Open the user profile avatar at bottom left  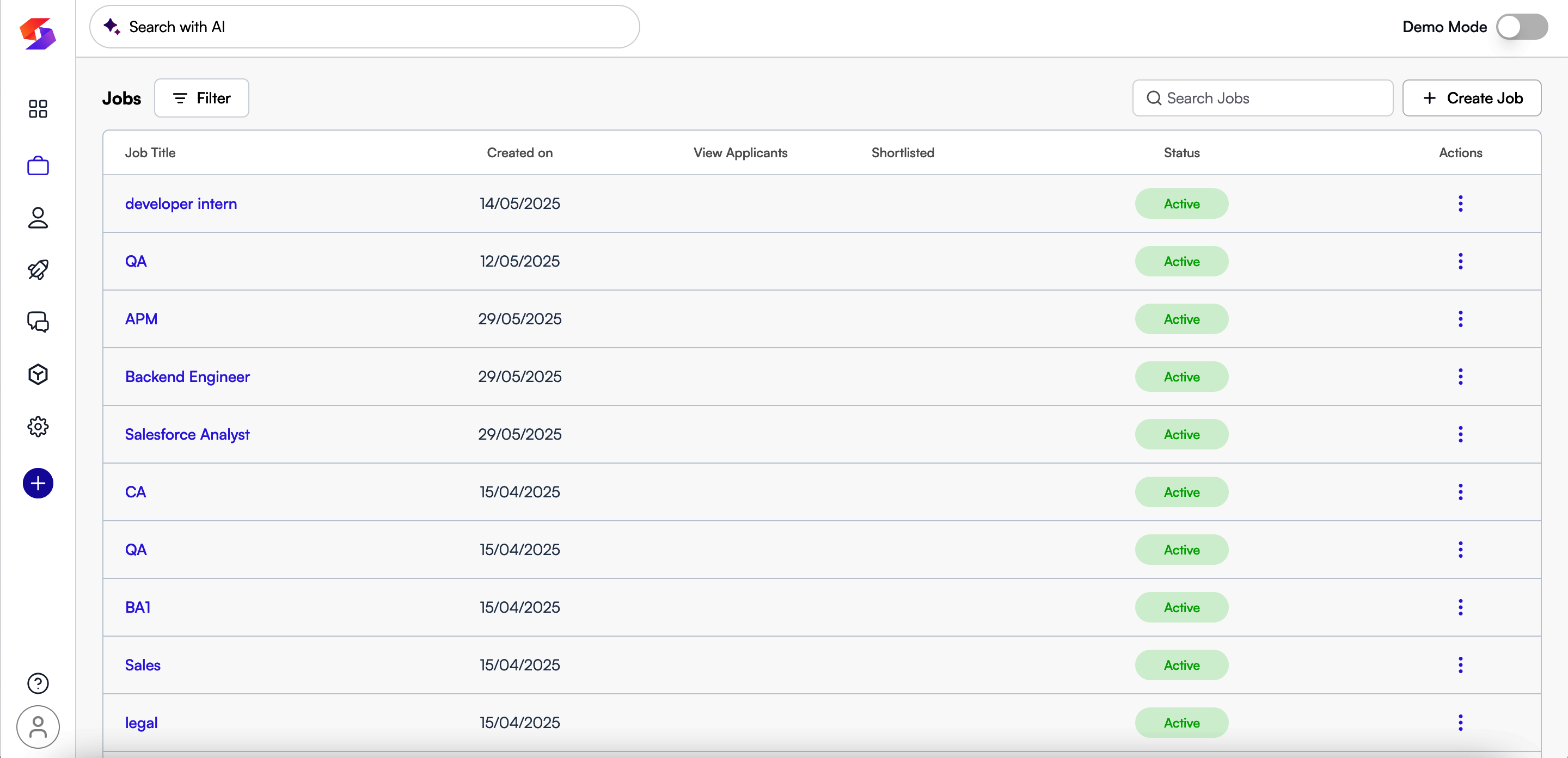click(38, 727)
